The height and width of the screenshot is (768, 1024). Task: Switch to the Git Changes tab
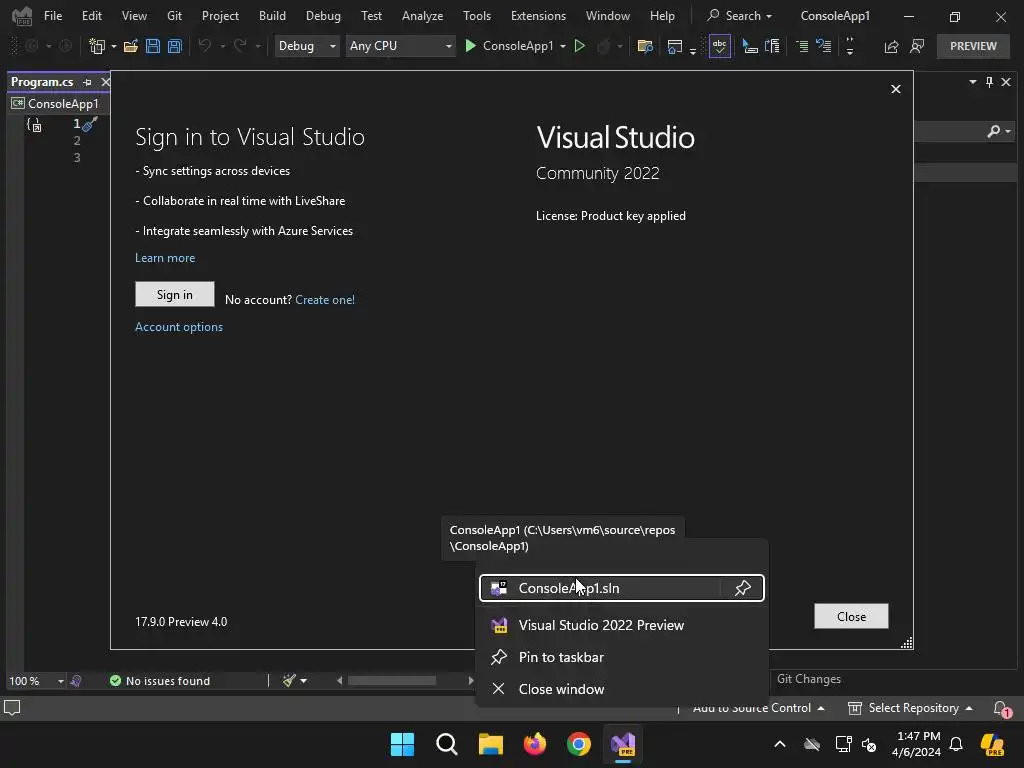[808, 679]
